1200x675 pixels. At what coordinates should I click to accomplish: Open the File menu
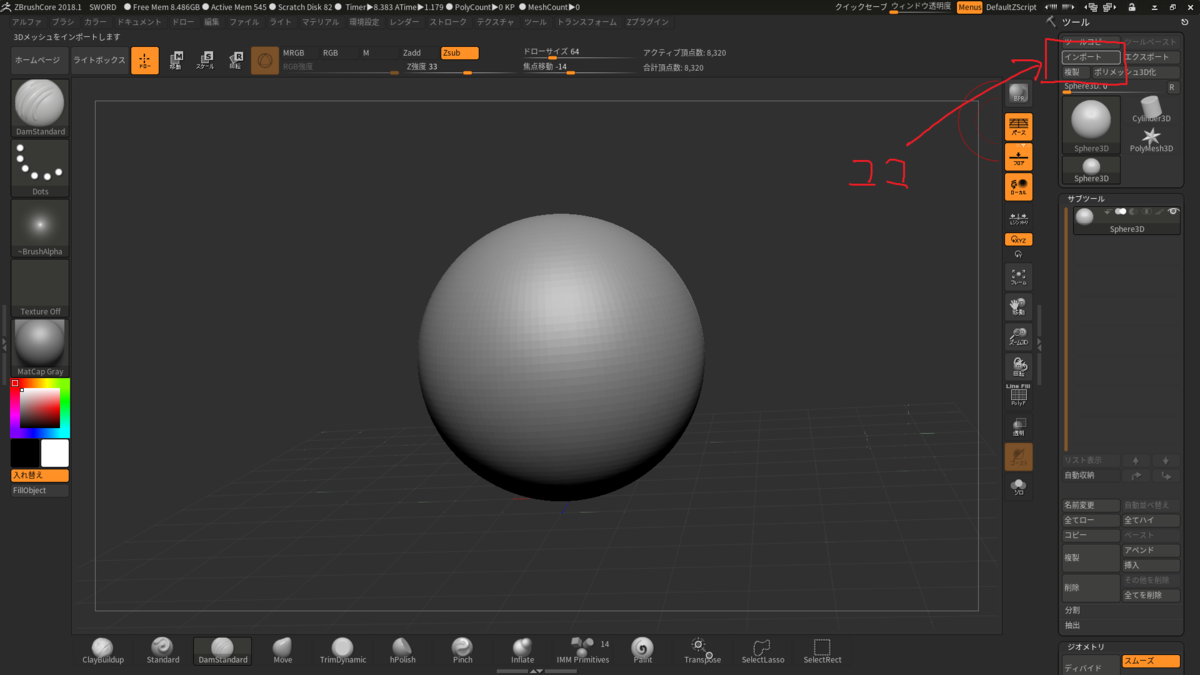coord(244,22)
